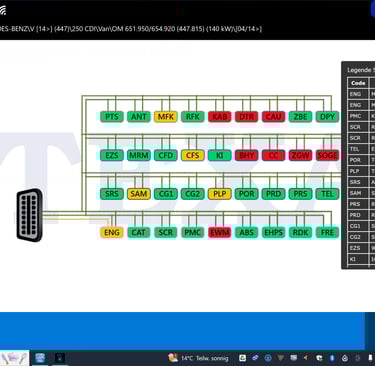Select the PRD module in the diagram
The width and height of the screenshot is (375, 366).
(x=273, y=194)
